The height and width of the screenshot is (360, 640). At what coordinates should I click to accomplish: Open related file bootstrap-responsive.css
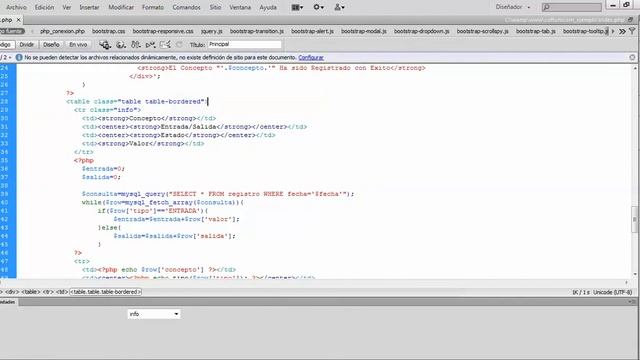point(163,31)
